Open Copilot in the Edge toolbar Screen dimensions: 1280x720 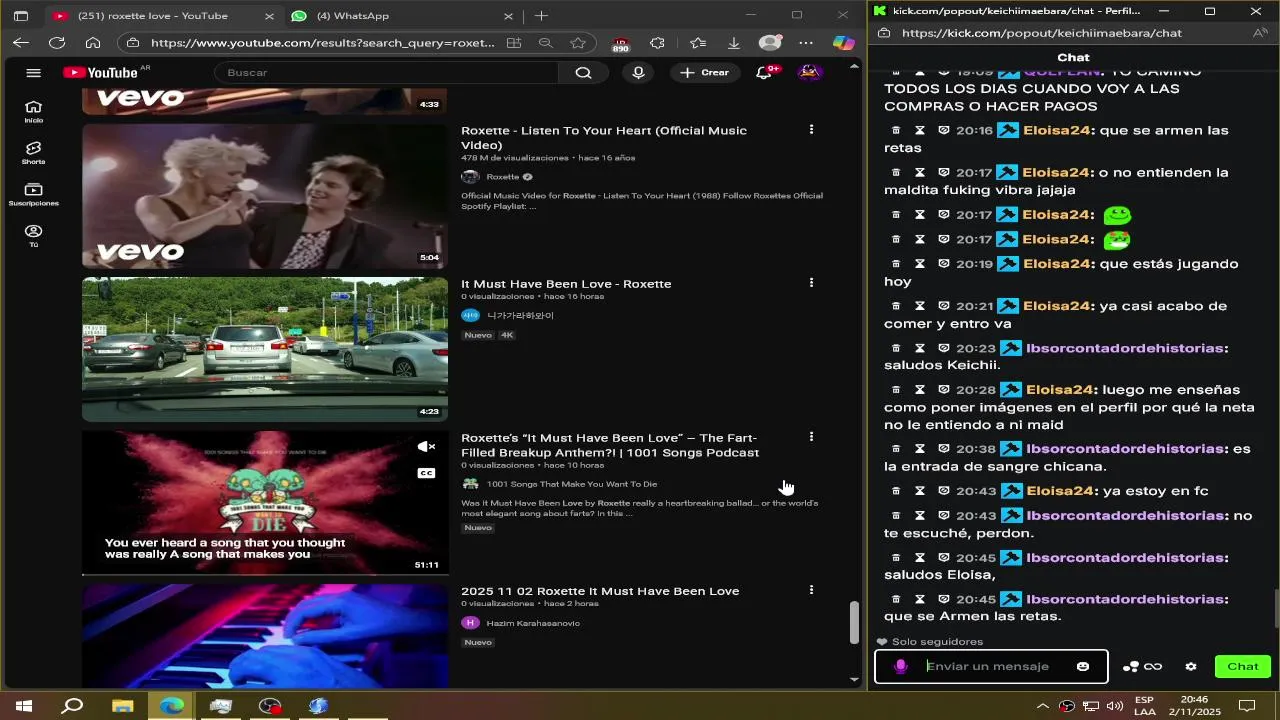843,43
